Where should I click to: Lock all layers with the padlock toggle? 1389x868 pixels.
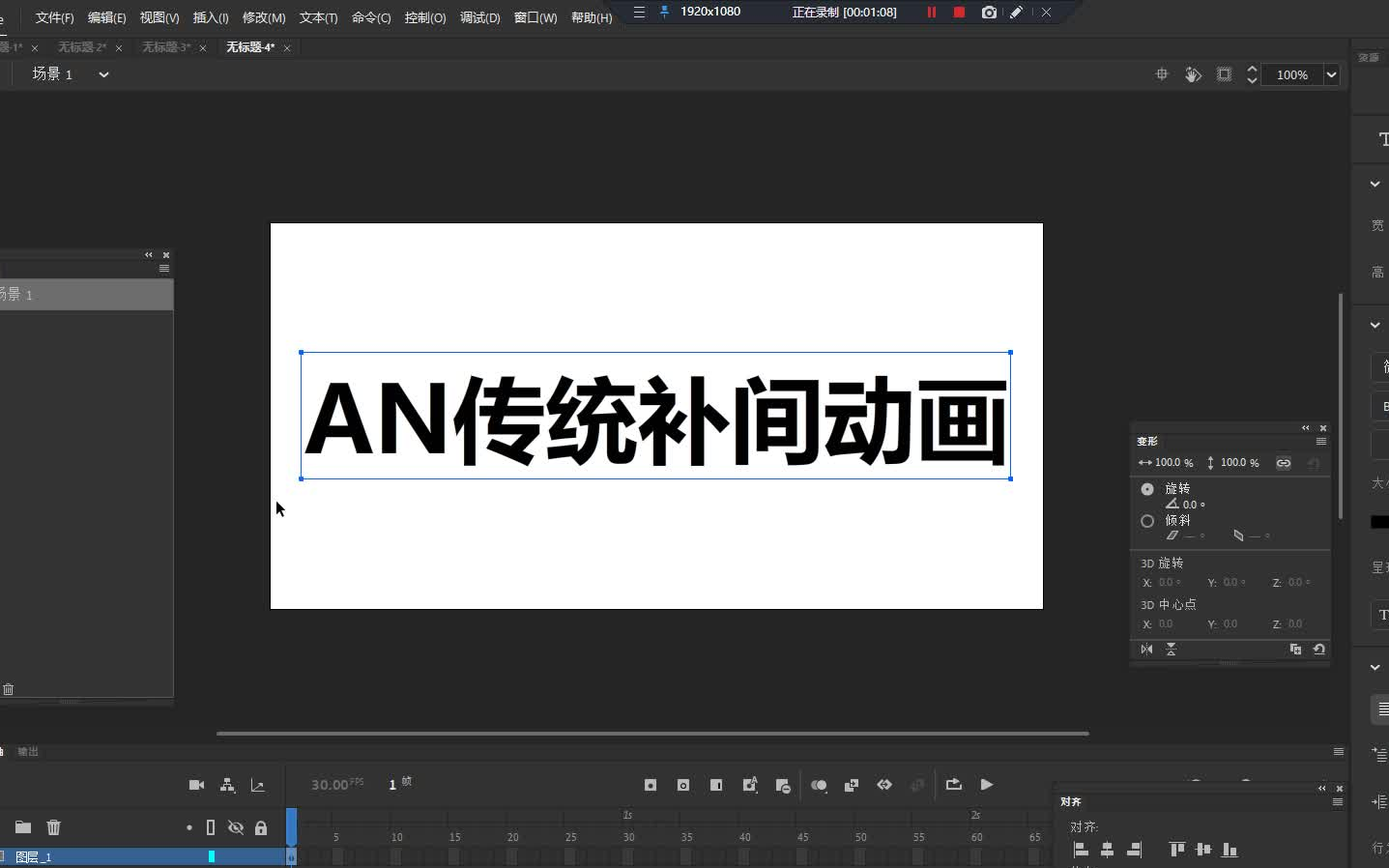point(261,827)
